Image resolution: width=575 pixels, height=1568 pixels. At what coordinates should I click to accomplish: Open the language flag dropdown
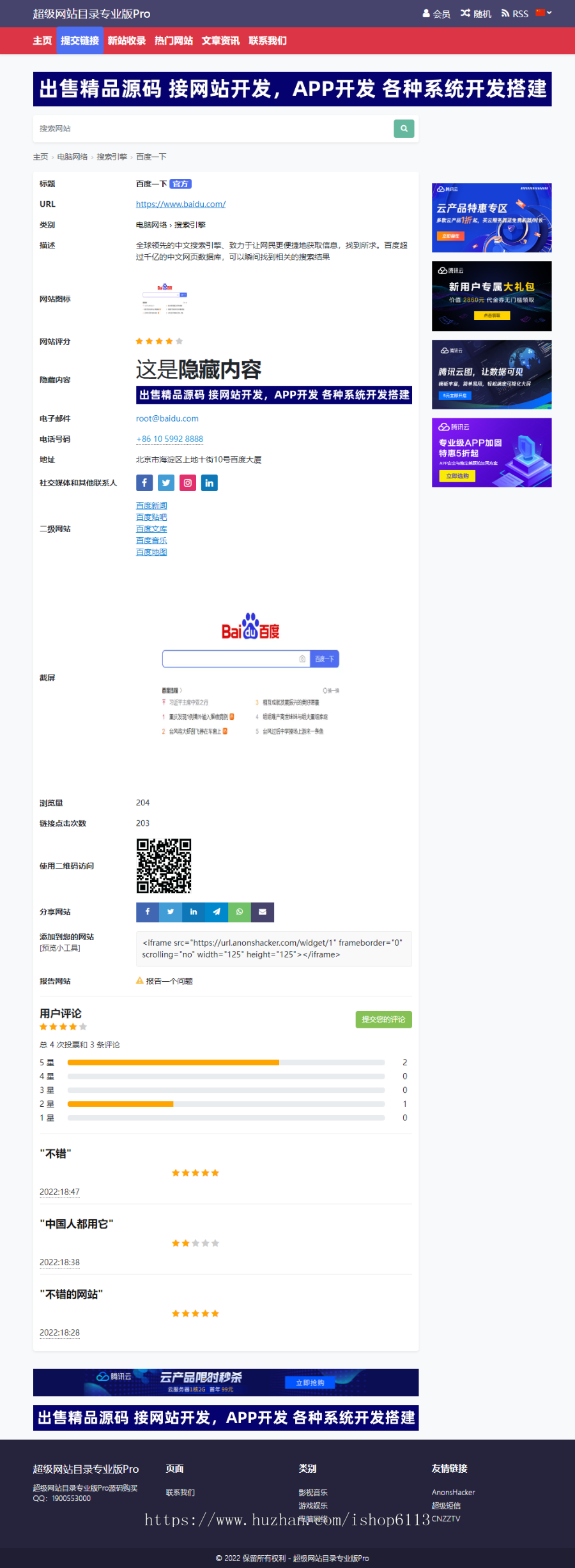click(544, 13)
